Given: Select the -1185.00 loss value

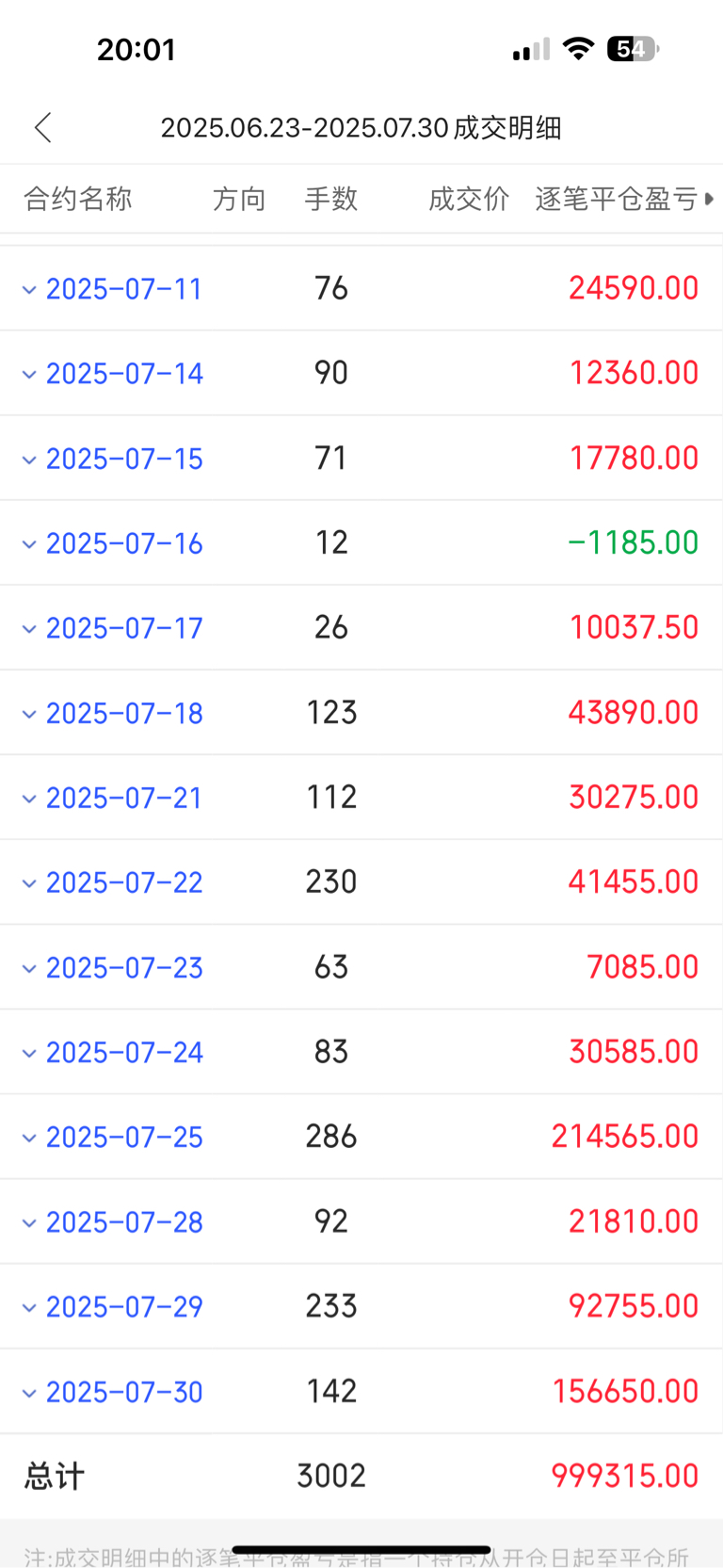Looking at the screenshot, I should [634, 542].
